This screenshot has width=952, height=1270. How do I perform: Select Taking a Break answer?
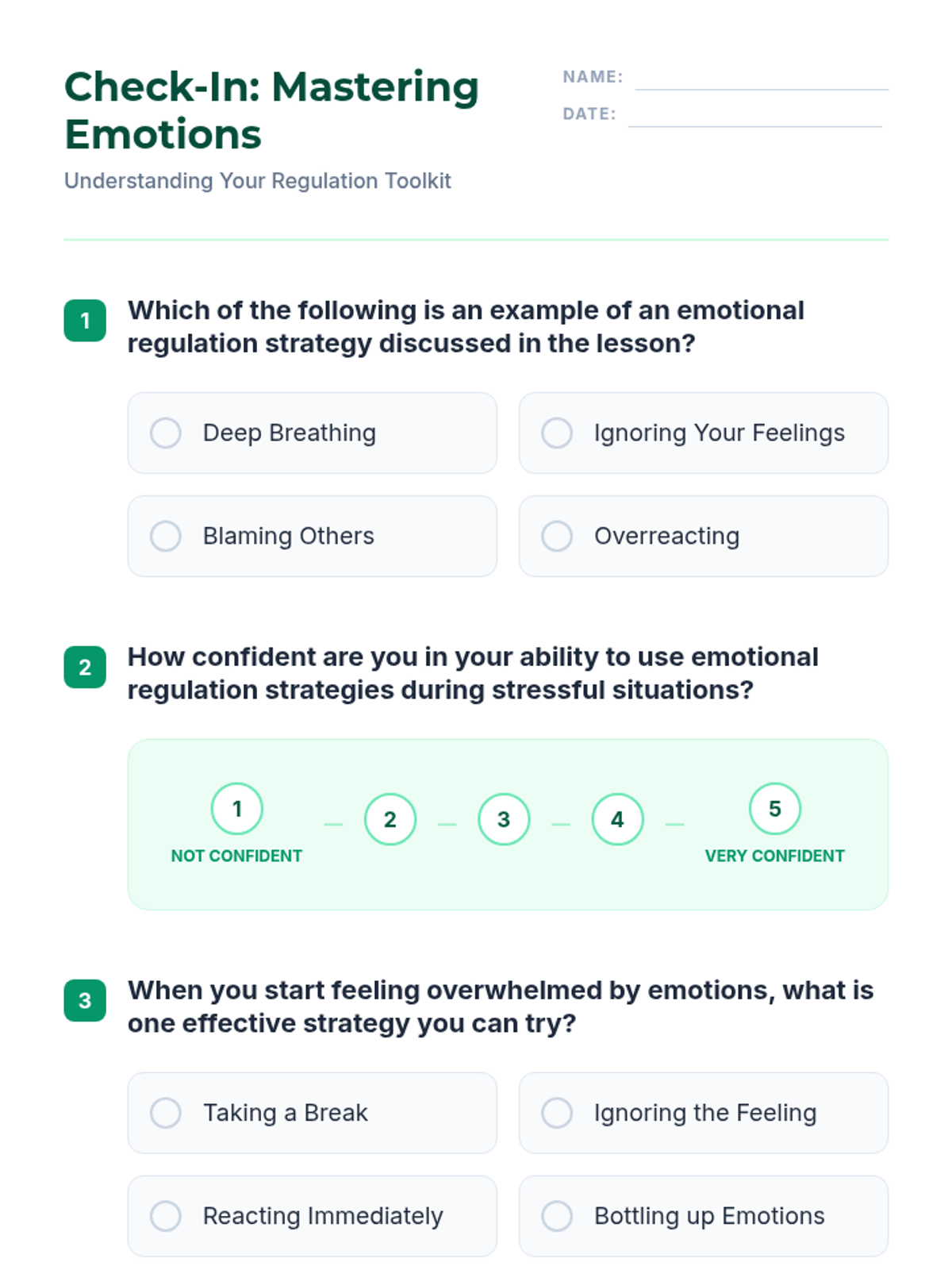[x=166, y=1113]
